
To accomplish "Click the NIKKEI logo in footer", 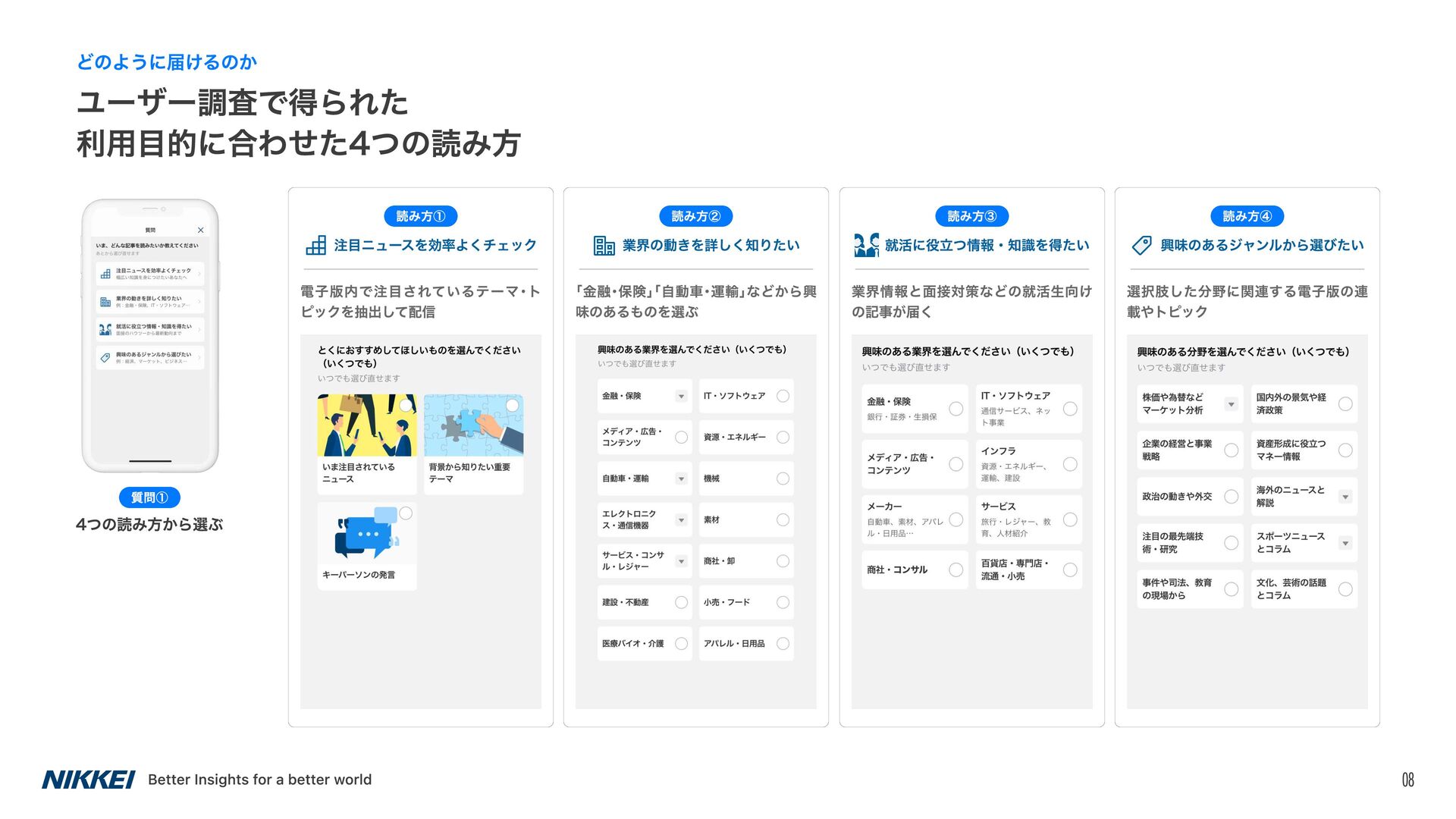I will 88,780.
